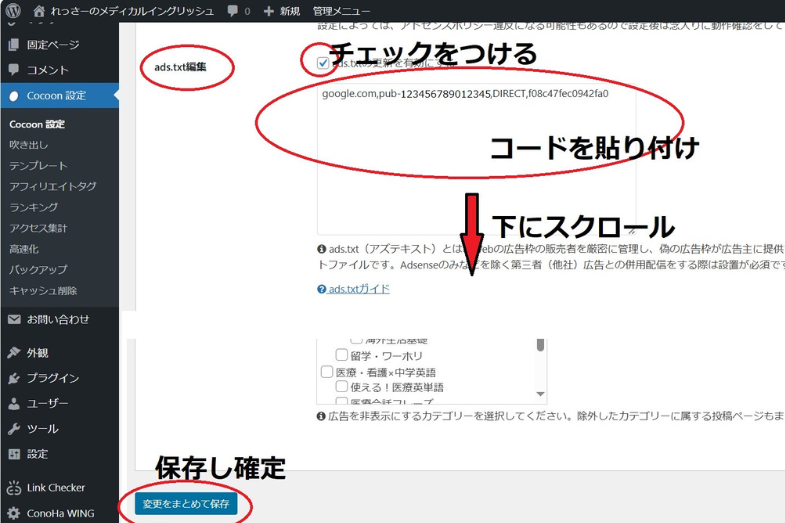Screen dimensions: 785x523
Task: Click the question mark icon beside ads.txtガイド
Action: (x=321, y=289)
